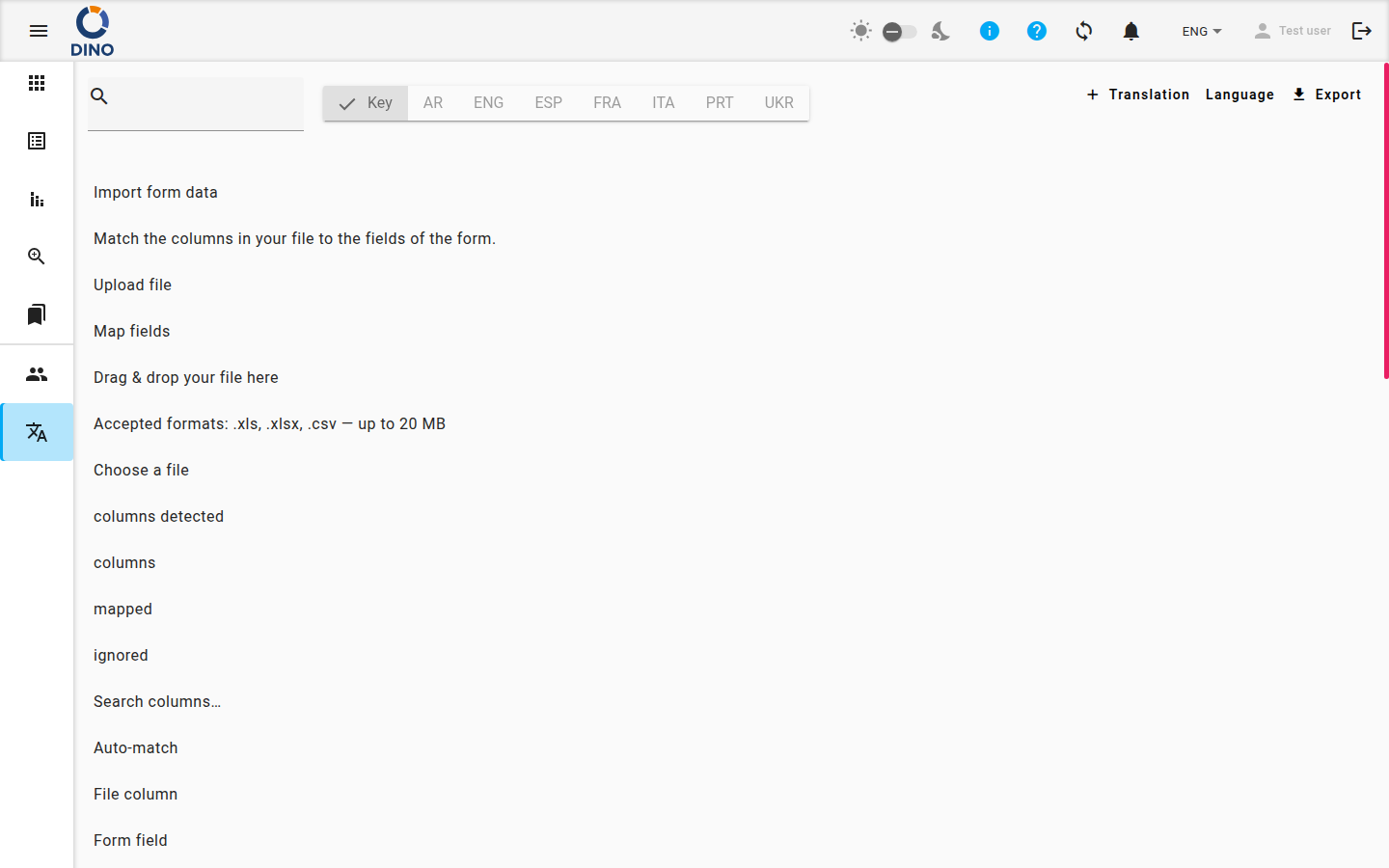Viewport: 1389px width, 868px height.
Task: Click the sun light-theme icon
Action: click(861, 31)
